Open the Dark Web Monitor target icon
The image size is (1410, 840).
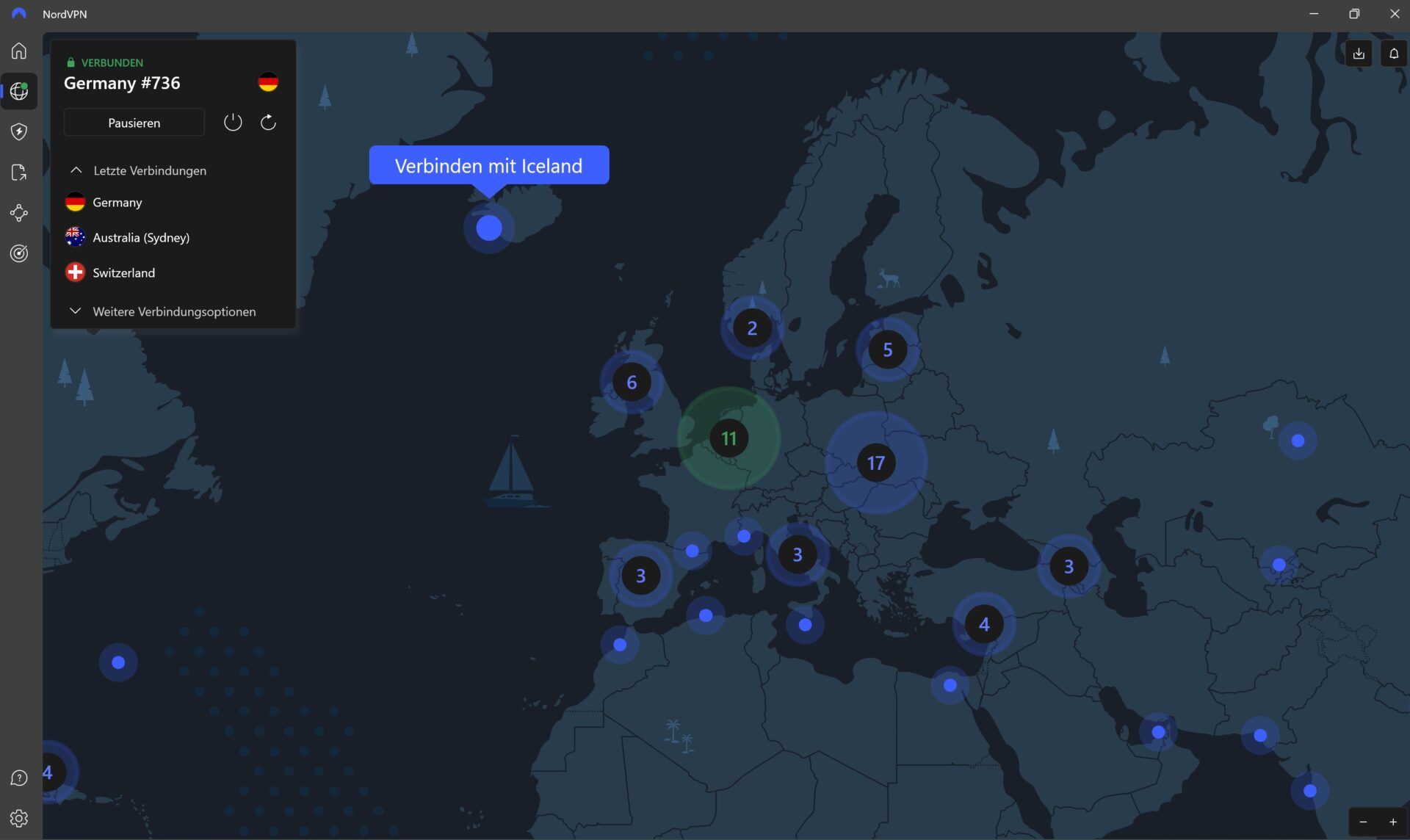tap(19, 253)
